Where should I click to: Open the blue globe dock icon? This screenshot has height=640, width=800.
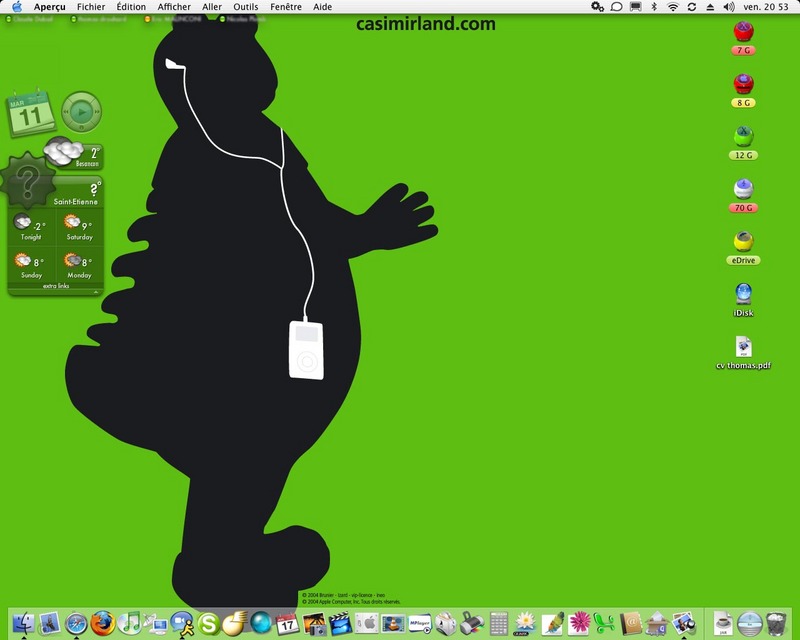tap(261, 623)
